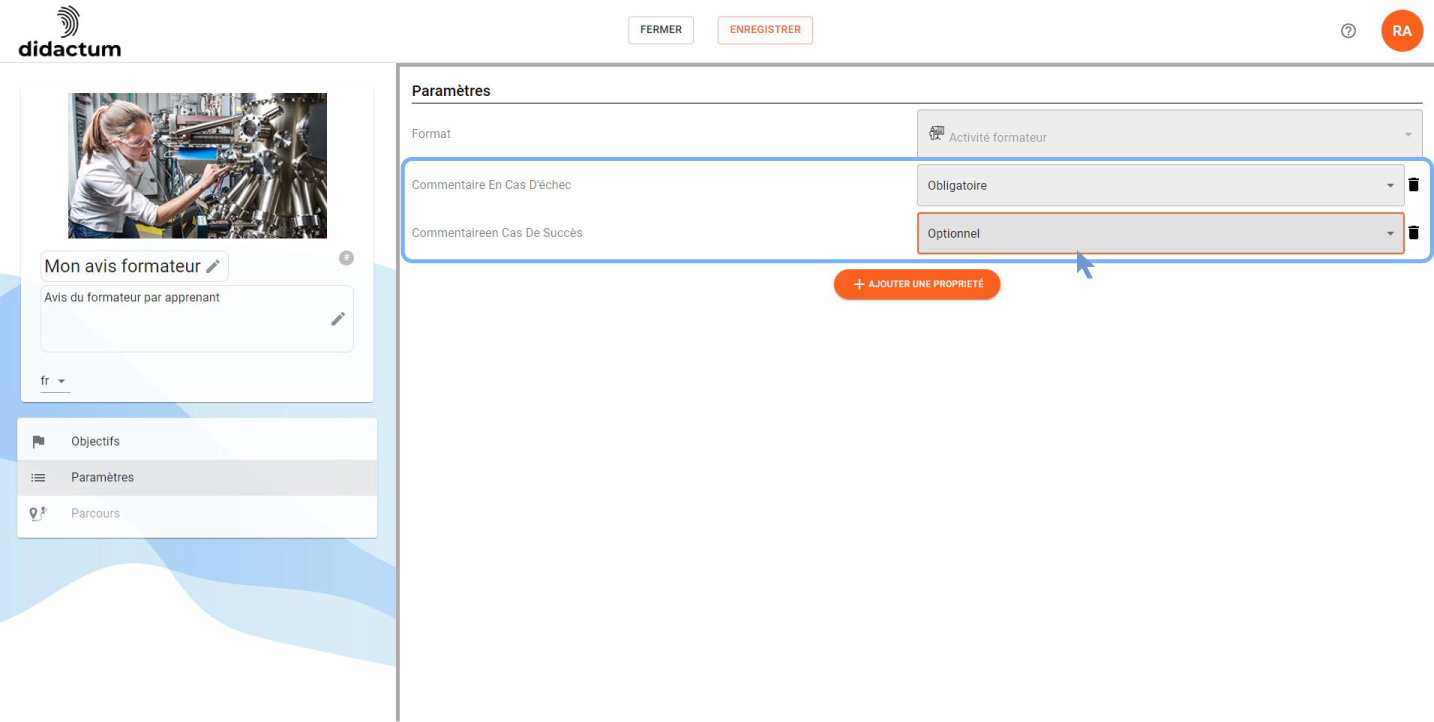
Task: Open the Objectifs section
Action: pyautogui.click(x=197, y=442)
